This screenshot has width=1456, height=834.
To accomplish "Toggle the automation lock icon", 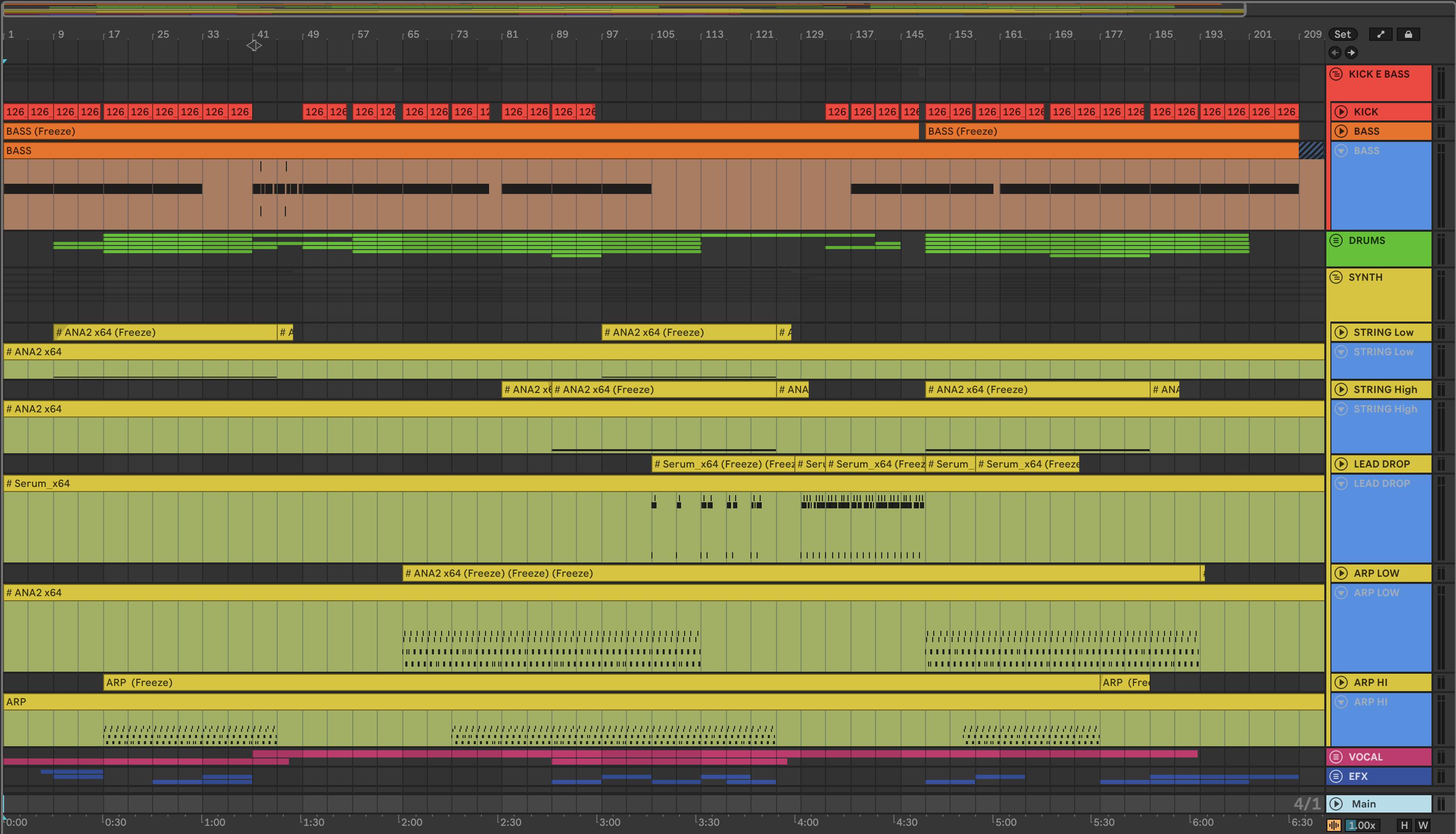I will (x=1408, y=34).
